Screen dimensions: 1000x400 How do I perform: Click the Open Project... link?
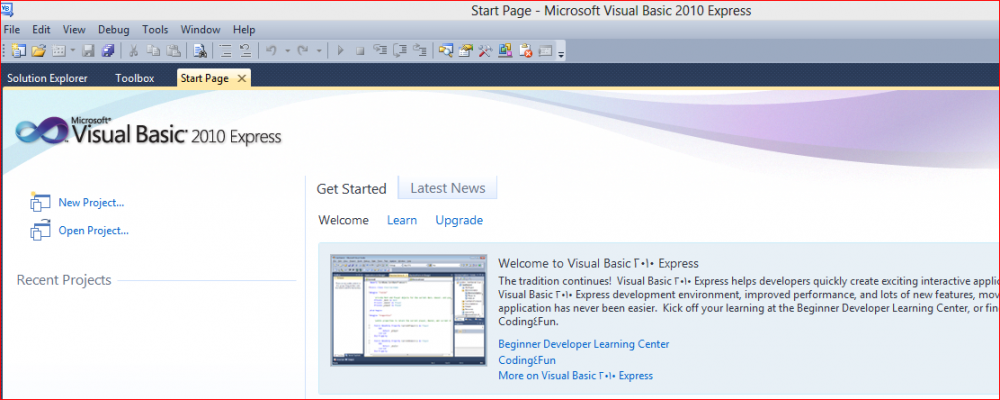coord(93,231)
